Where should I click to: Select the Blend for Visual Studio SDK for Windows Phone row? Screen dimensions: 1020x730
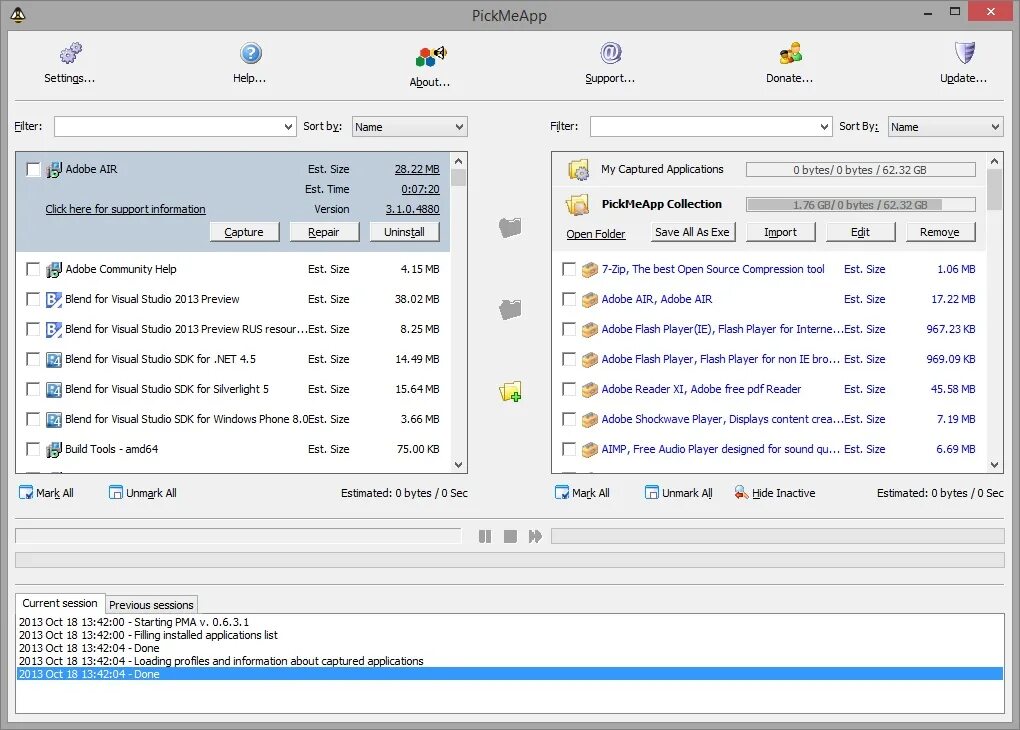234,419
